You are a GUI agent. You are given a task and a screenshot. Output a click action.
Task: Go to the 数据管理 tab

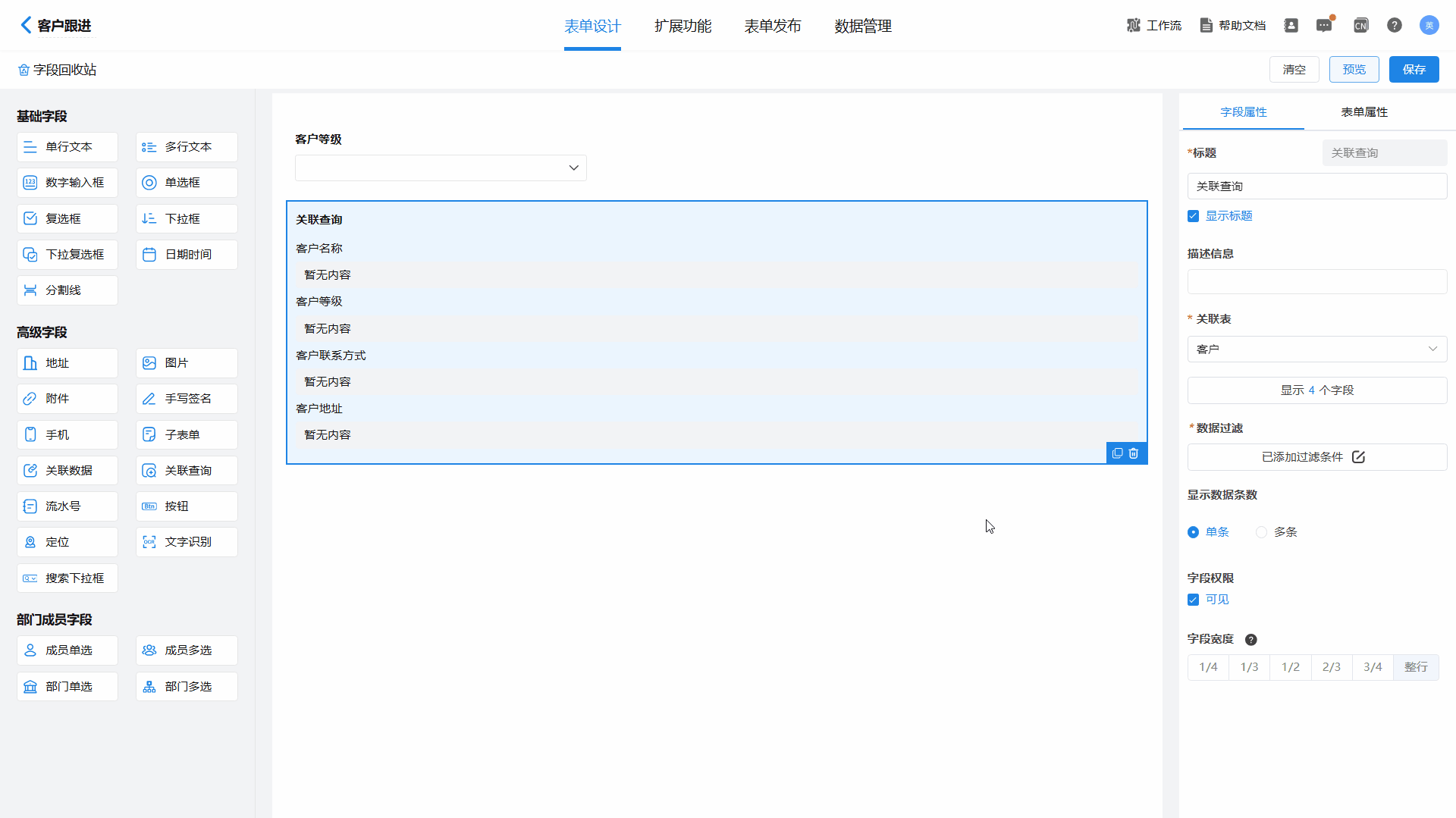pyautogui.click(x=862, y=27)
